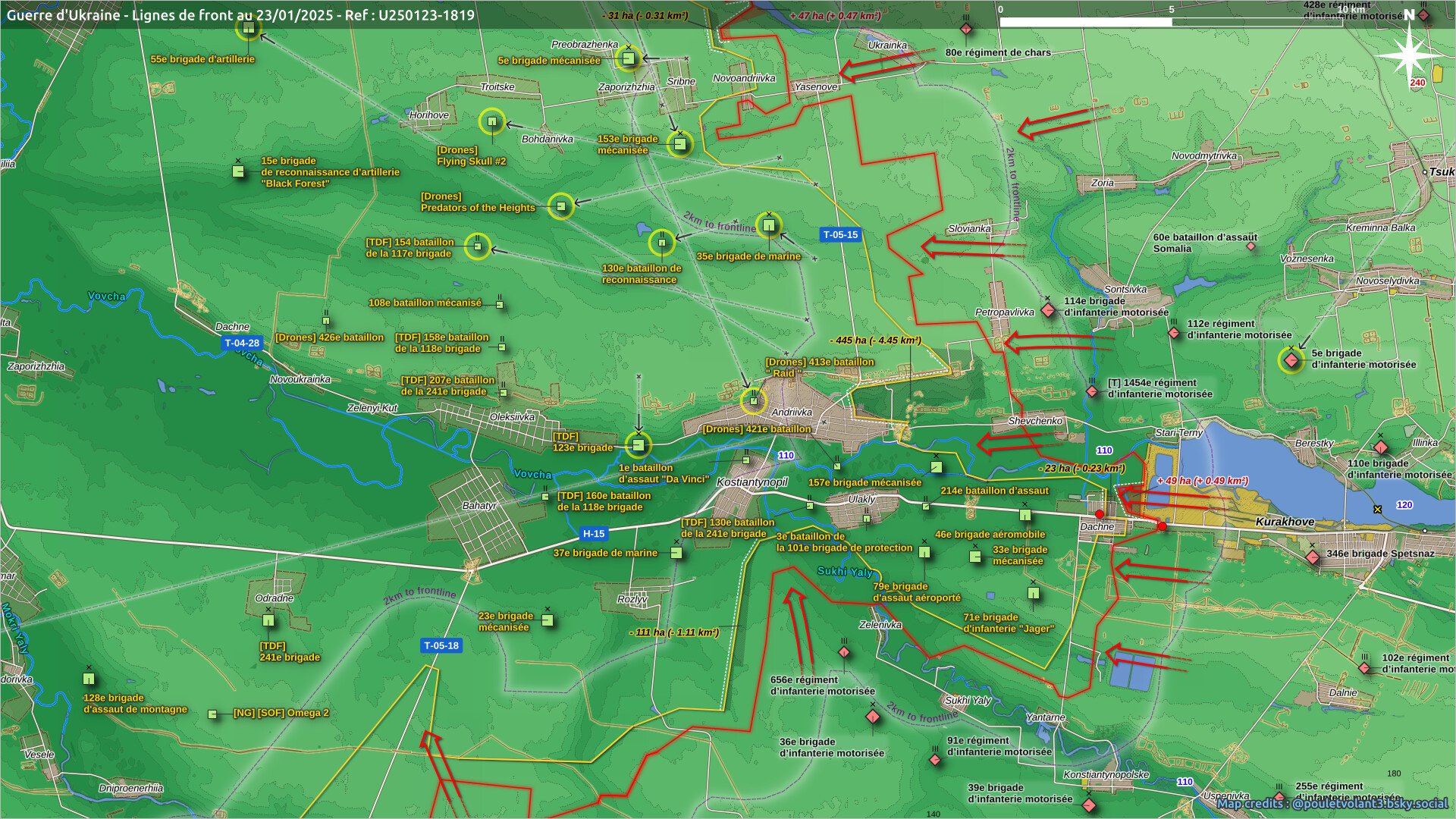
Task: Select the 114e brigade red diamond marker
Action: click(1048, 309)
